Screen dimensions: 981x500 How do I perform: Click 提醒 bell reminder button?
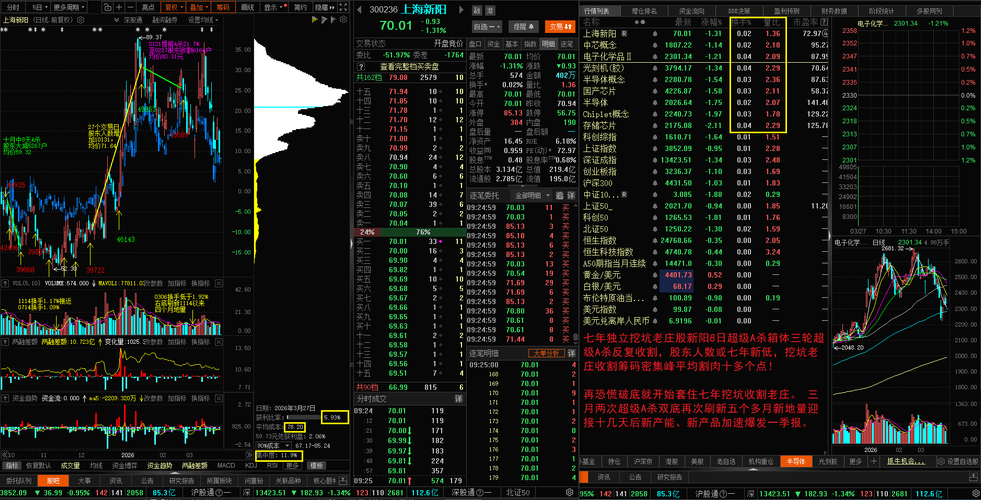pos(523,27)
